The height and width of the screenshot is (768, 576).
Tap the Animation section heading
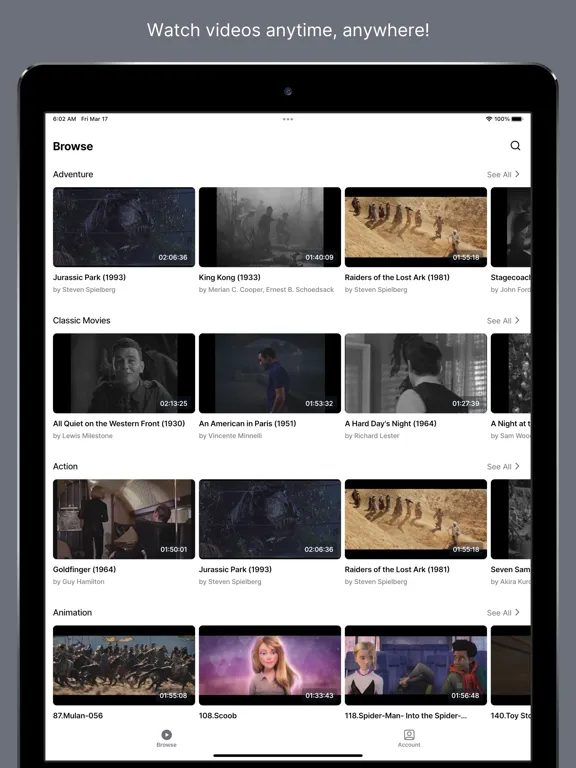point(72,612)
